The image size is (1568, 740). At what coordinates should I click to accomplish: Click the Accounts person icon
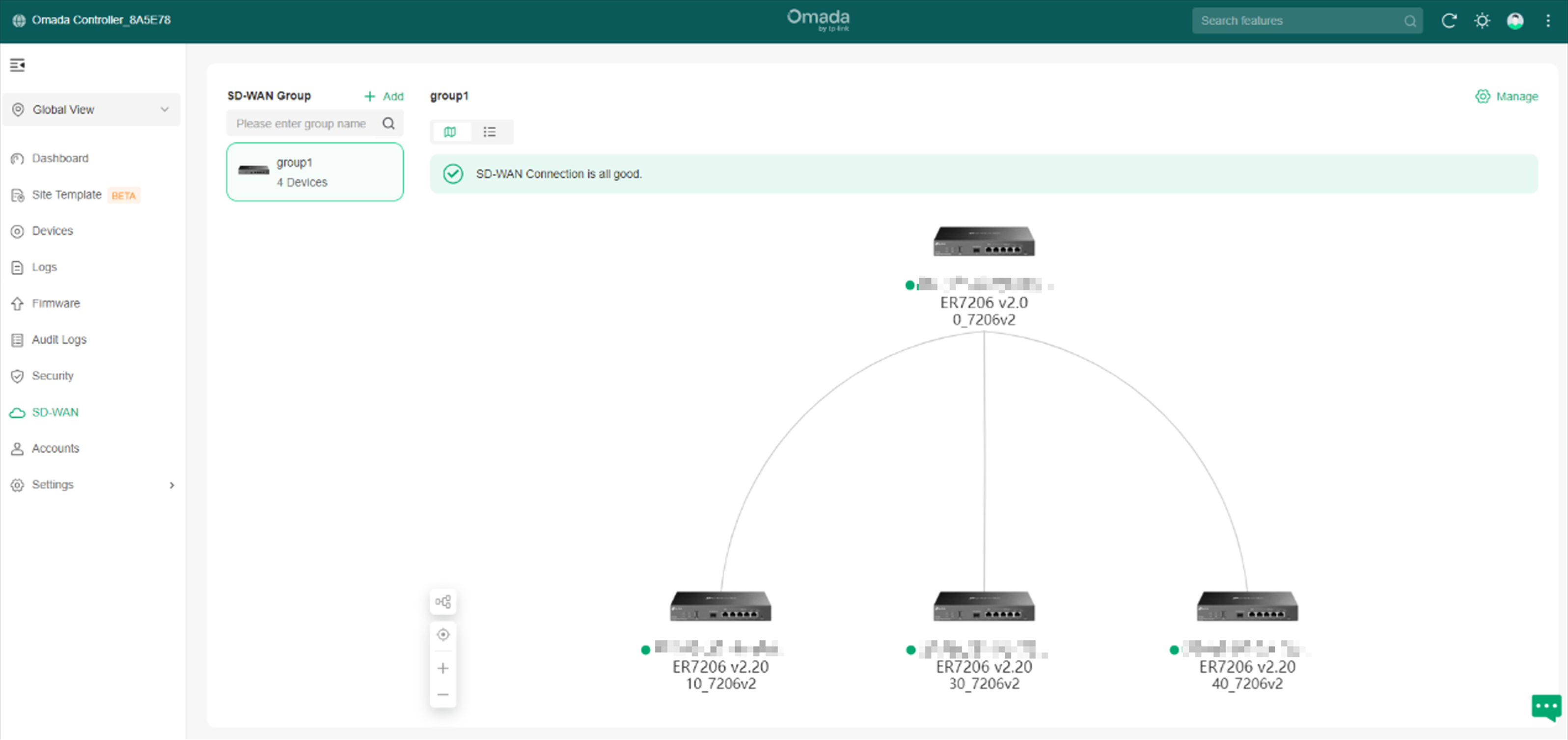[x=17, y=449]
